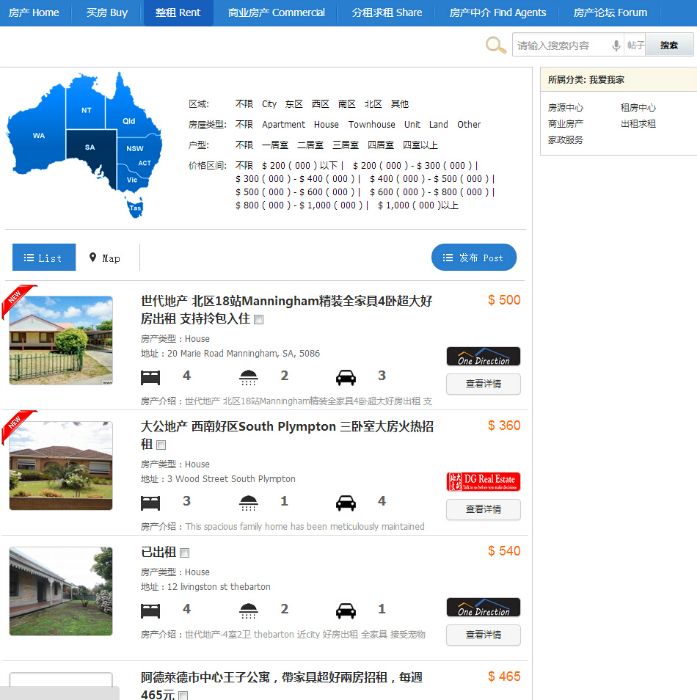Open 整租 Rent tab

pos(178,12)
